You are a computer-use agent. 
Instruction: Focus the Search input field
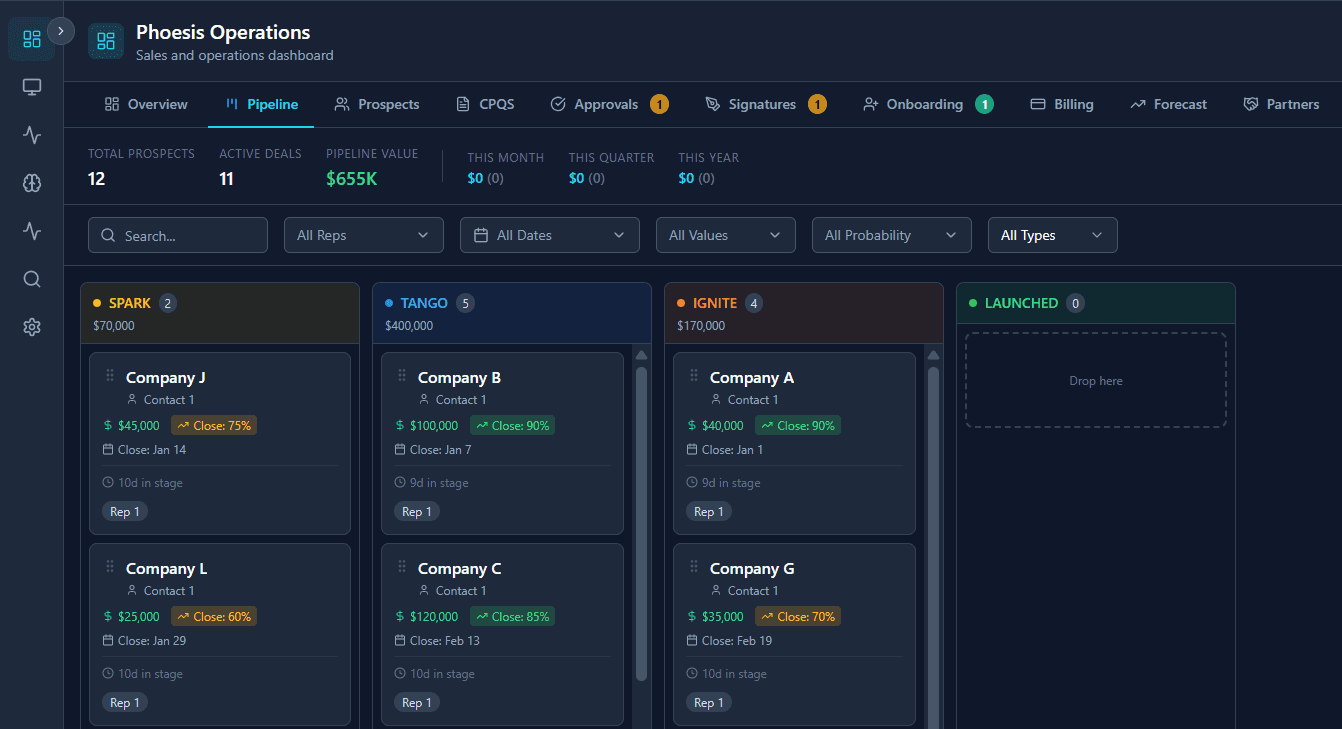point(178,235)
